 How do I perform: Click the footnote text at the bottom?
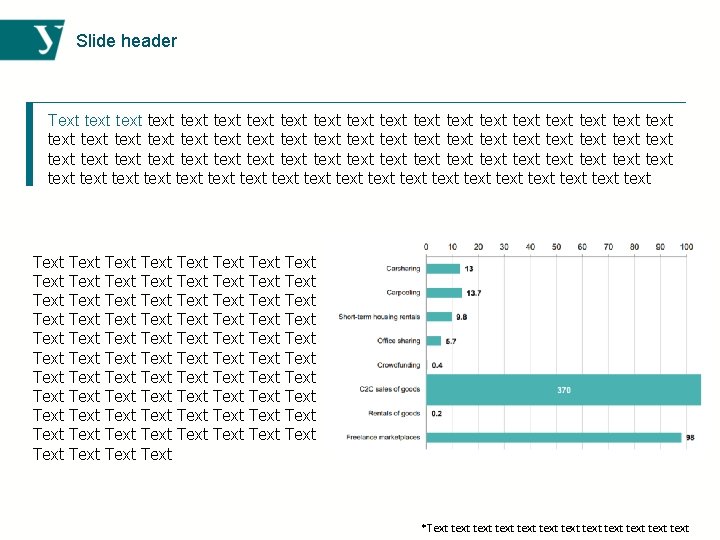coord(556,528)
